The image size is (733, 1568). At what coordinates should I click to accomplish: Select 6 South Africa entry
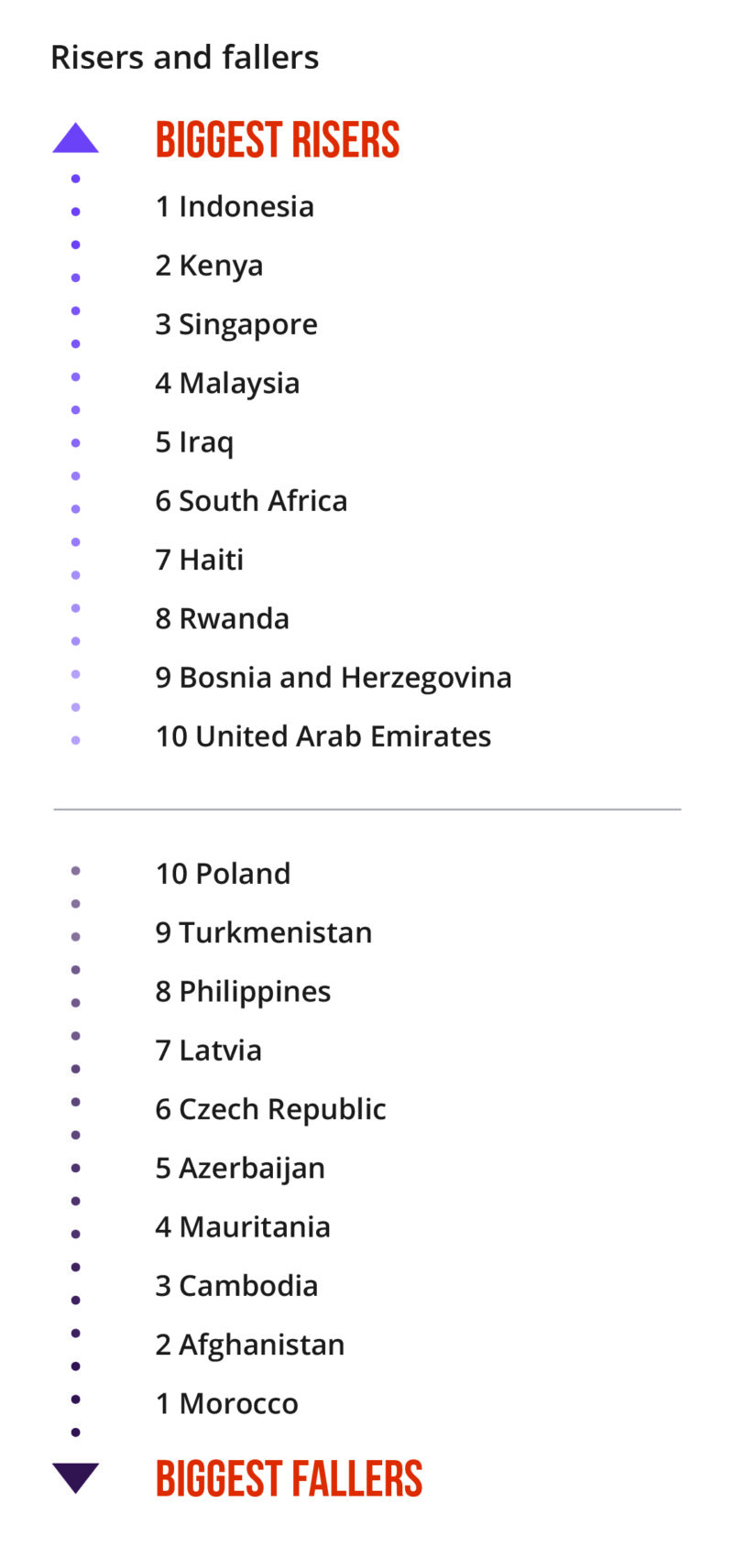[x=251, y=501]
